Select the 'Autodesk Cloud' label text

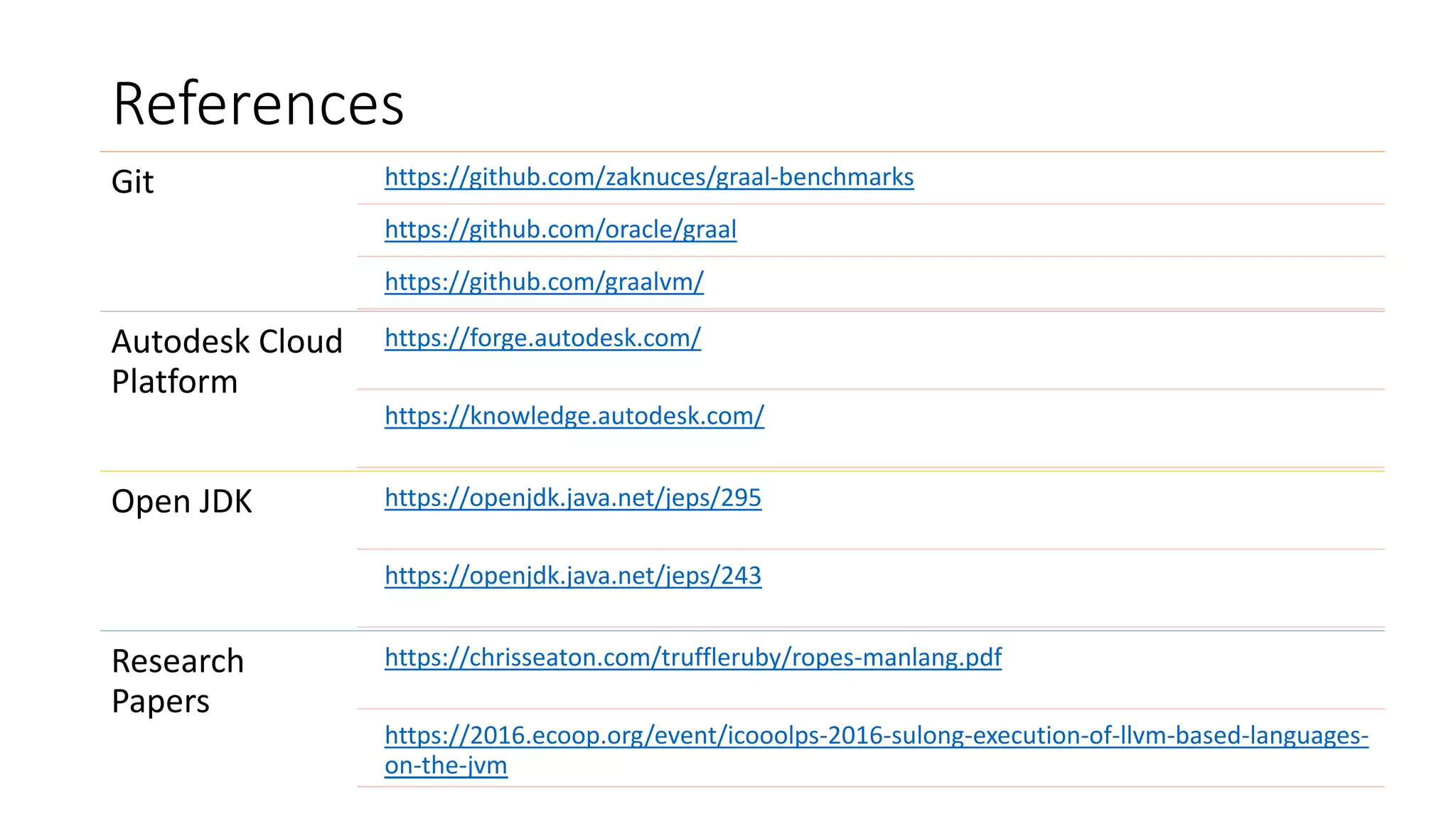click(227, 342)
